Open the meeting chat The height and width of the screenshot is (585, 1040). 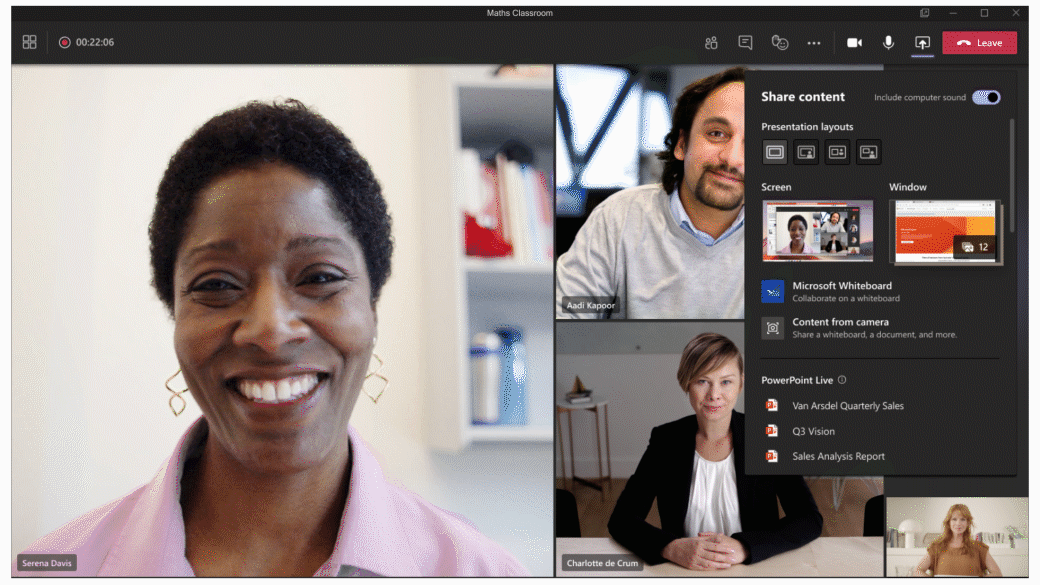746,42
